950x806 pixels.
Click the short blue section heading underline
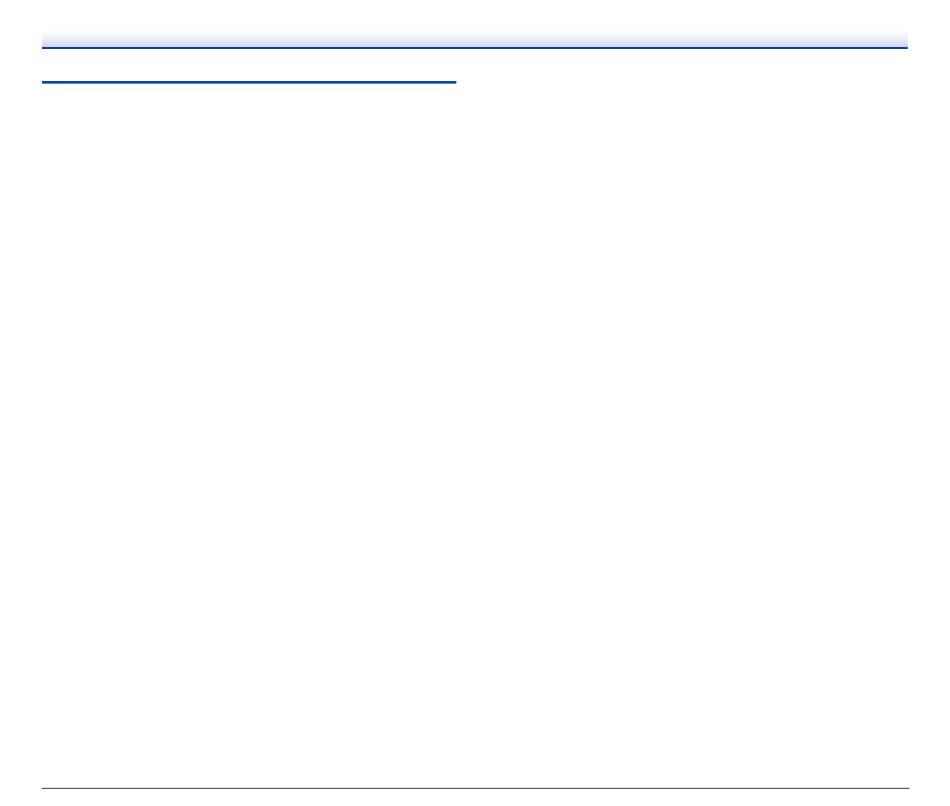point(248,82)
